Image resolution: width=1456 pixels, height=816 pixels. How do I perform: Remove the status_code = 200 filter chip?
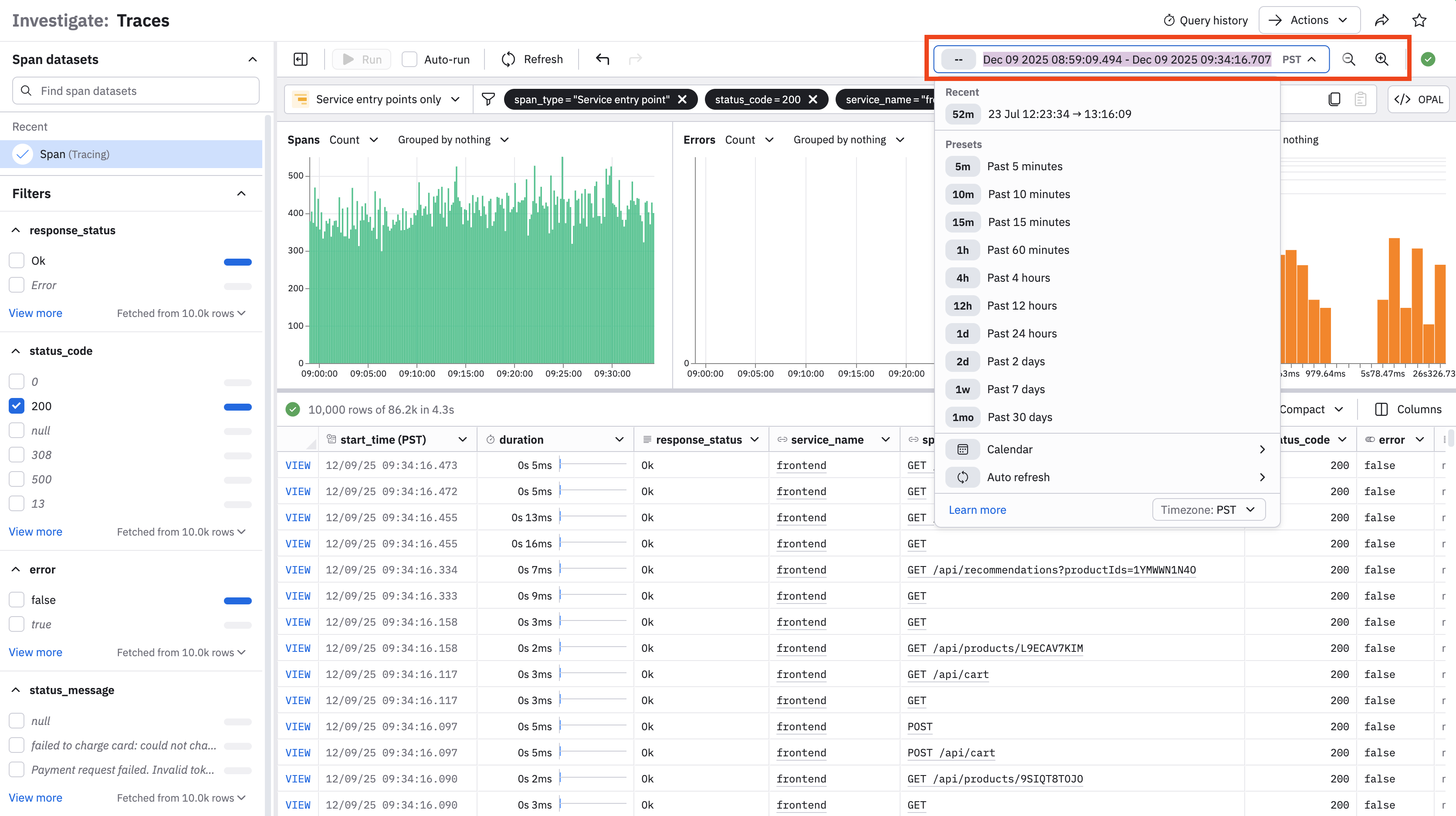click(813, 99)
